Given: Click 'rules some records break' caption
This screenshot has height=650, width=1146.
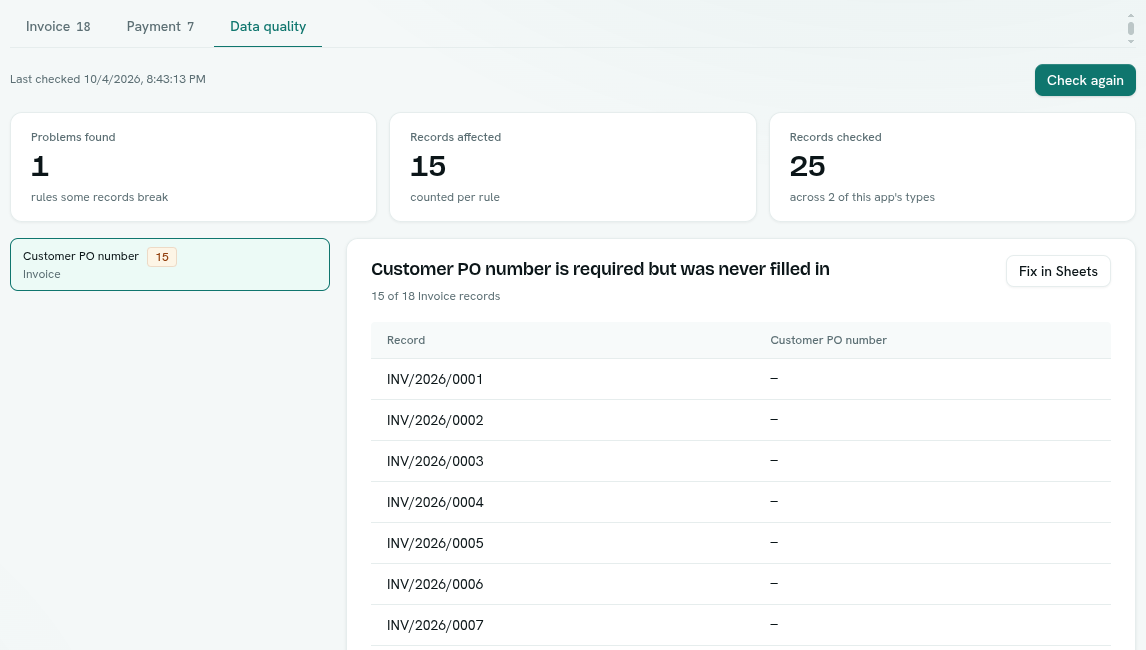Looking at the screenshot, I should tap(99, 197).
